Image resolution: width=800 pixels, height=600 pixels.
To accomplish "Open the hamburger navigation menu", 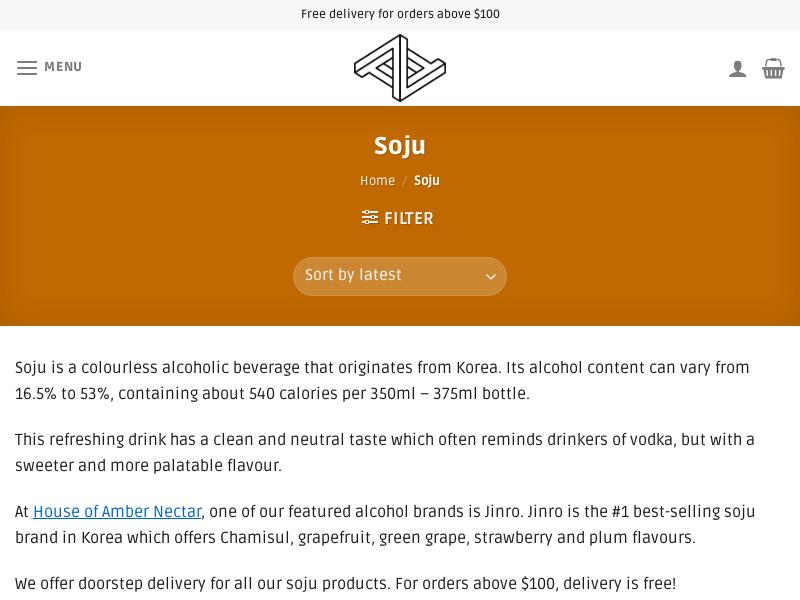I will [27, 67].
